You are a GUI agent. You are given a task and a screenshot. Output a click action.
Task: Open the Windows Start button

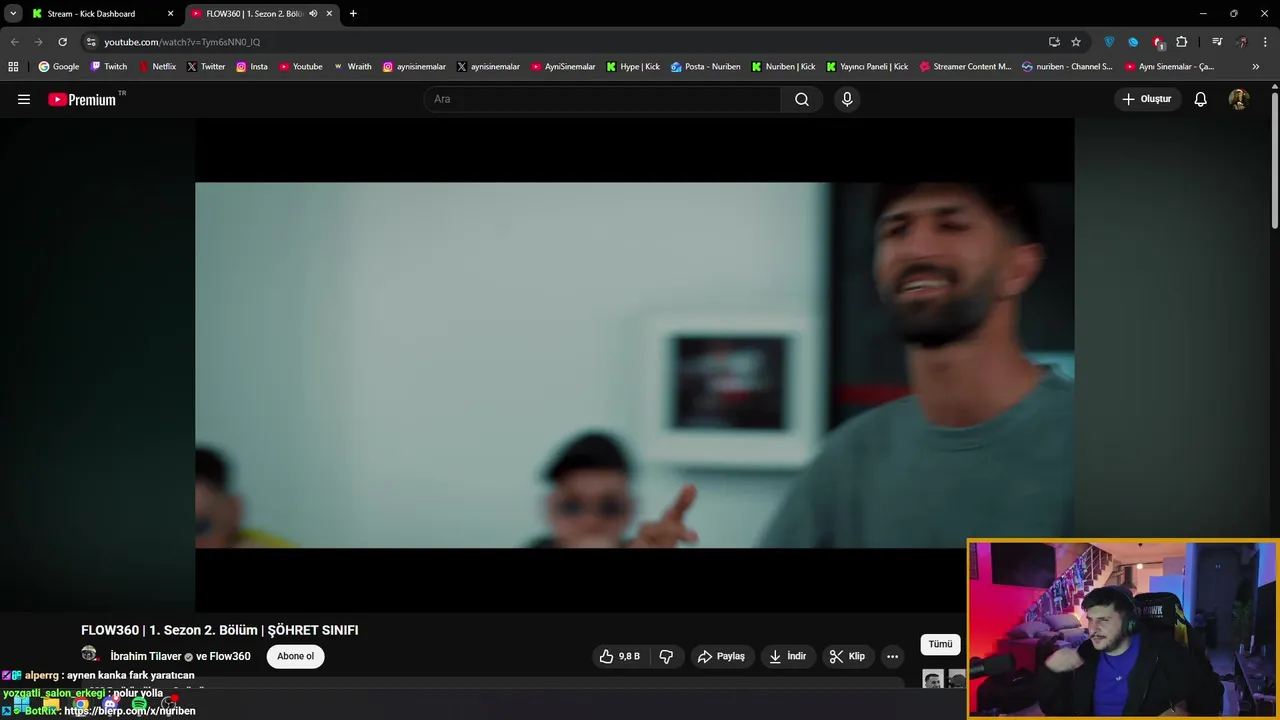click(21, 705)
